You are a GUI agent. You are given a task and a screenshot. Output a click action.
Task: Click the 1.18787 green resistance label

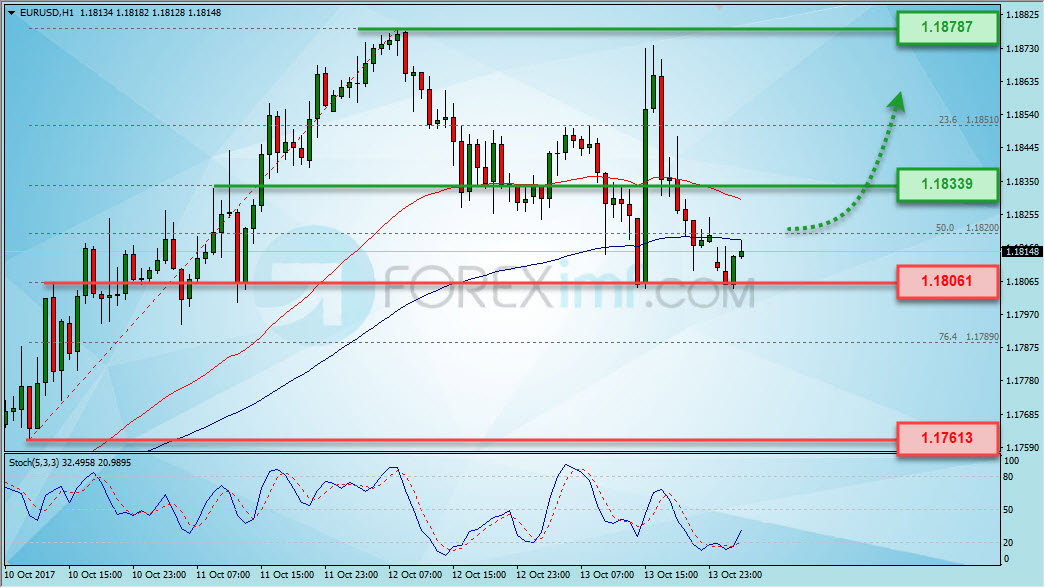pyautogui.click(x=947, y=27)
